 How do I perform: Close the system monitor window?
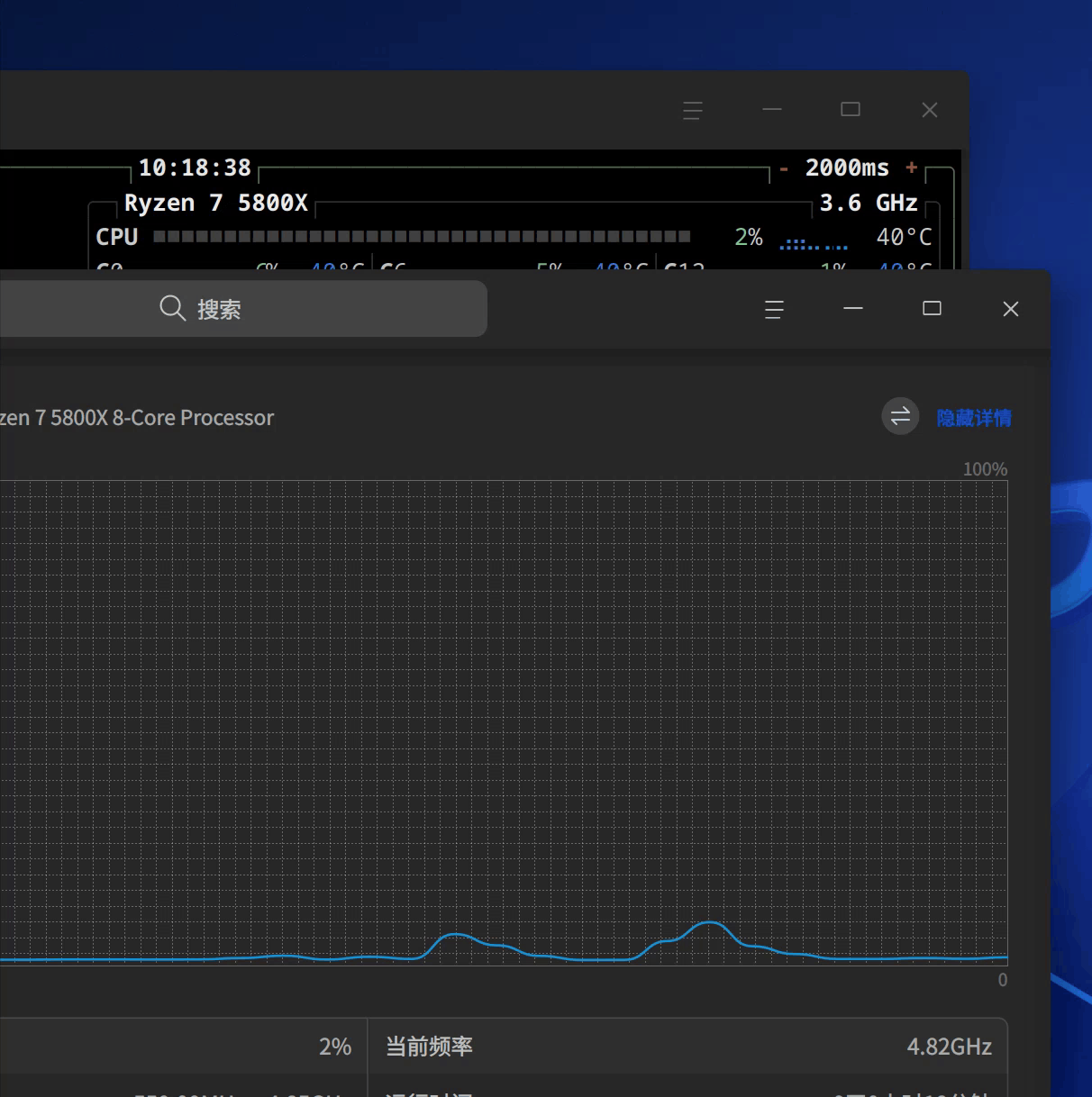[1011, 309]
